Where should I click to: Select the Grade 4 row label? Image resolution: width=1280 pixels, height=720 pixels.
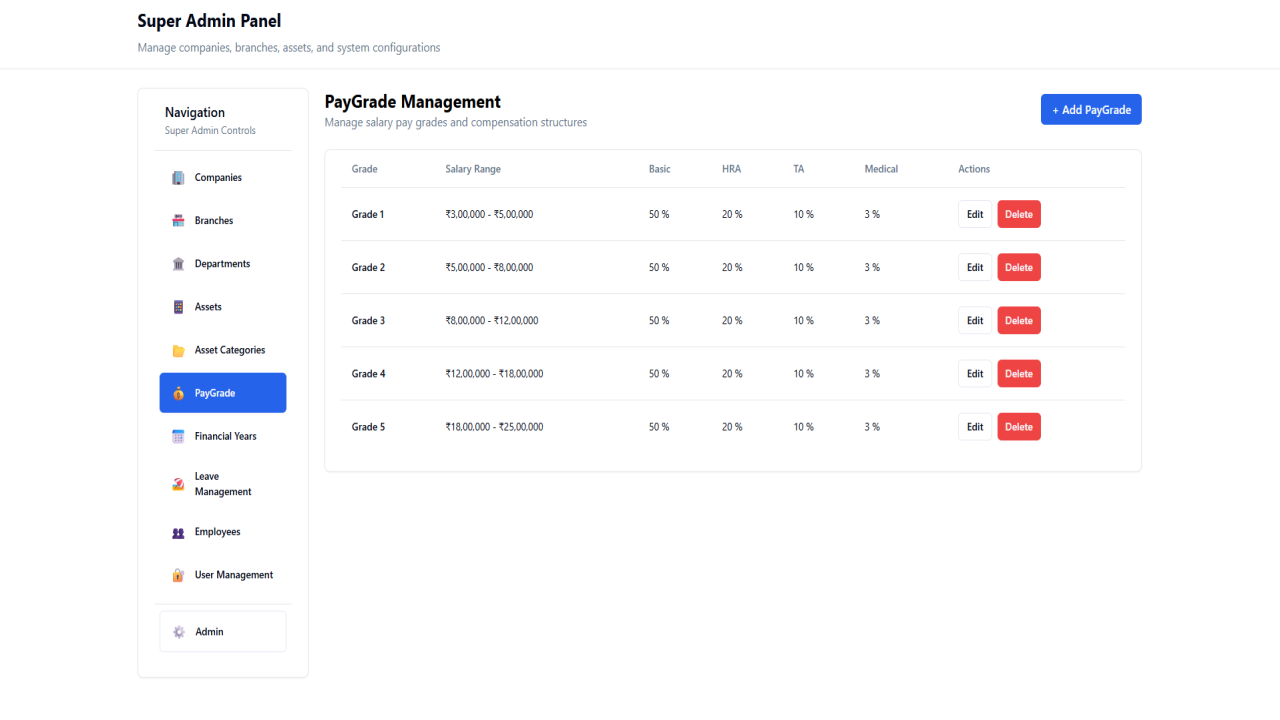[x=368, y=373]
